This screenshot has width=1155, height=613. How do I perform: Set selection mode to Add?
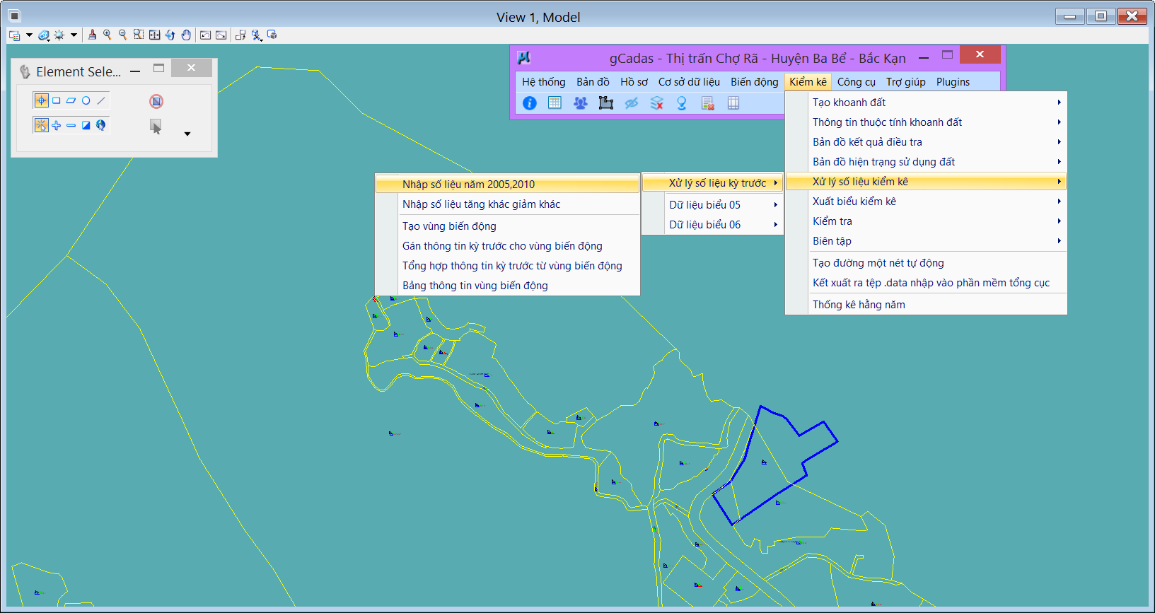(x=56, y=126)
